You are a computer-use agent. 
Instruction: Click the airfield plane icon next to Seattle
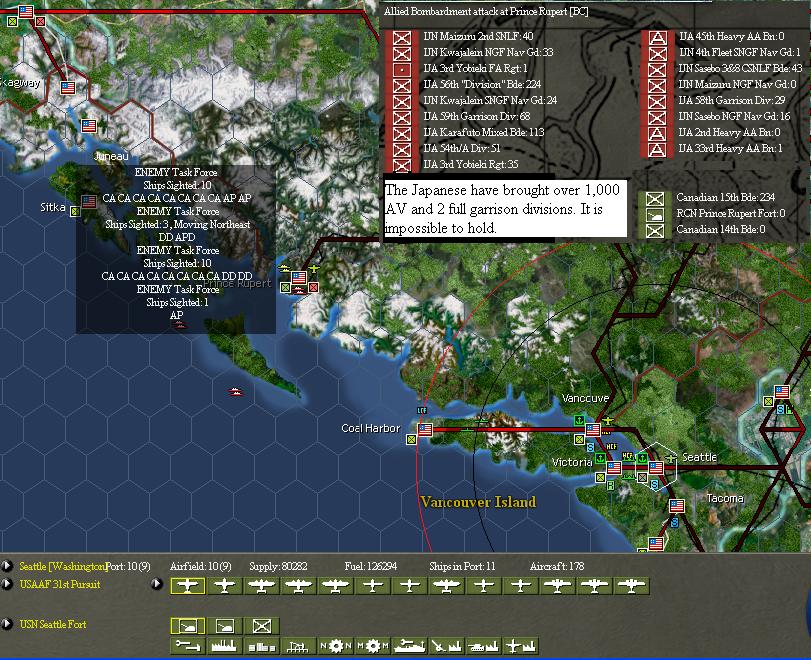point(671,458)
